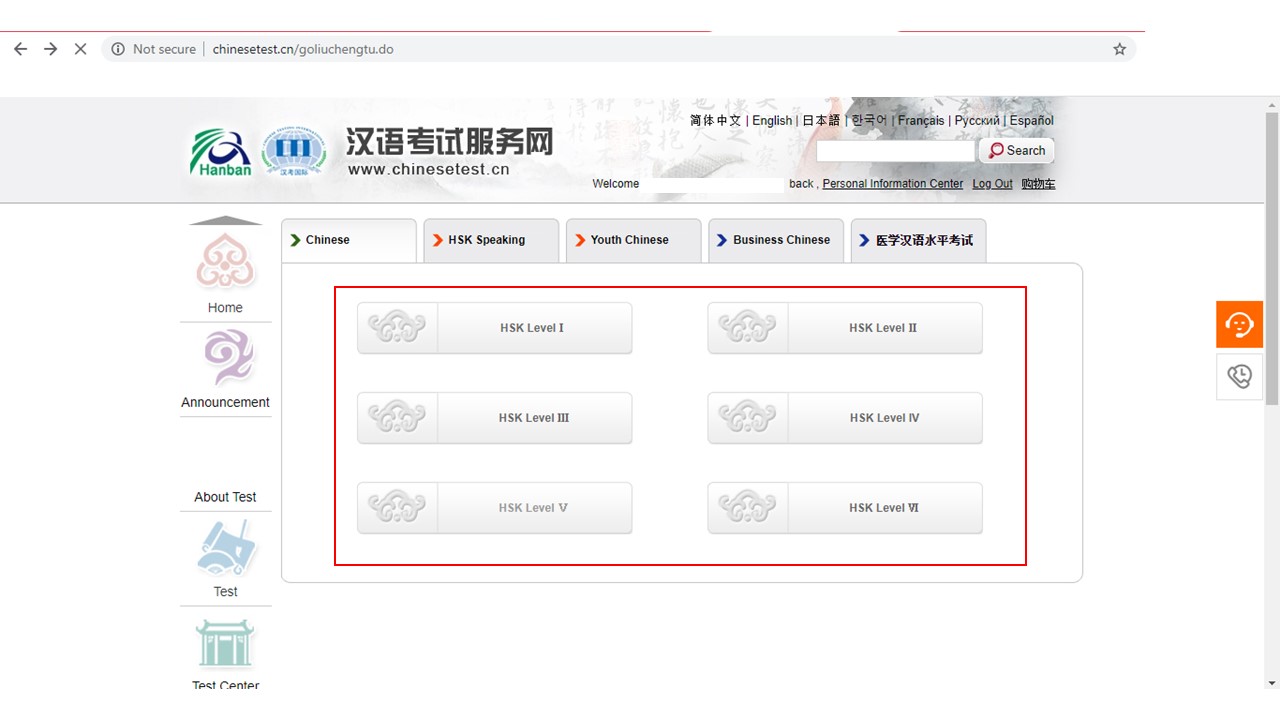
Task: Stop page loading with the X icon
Action: 81,49
